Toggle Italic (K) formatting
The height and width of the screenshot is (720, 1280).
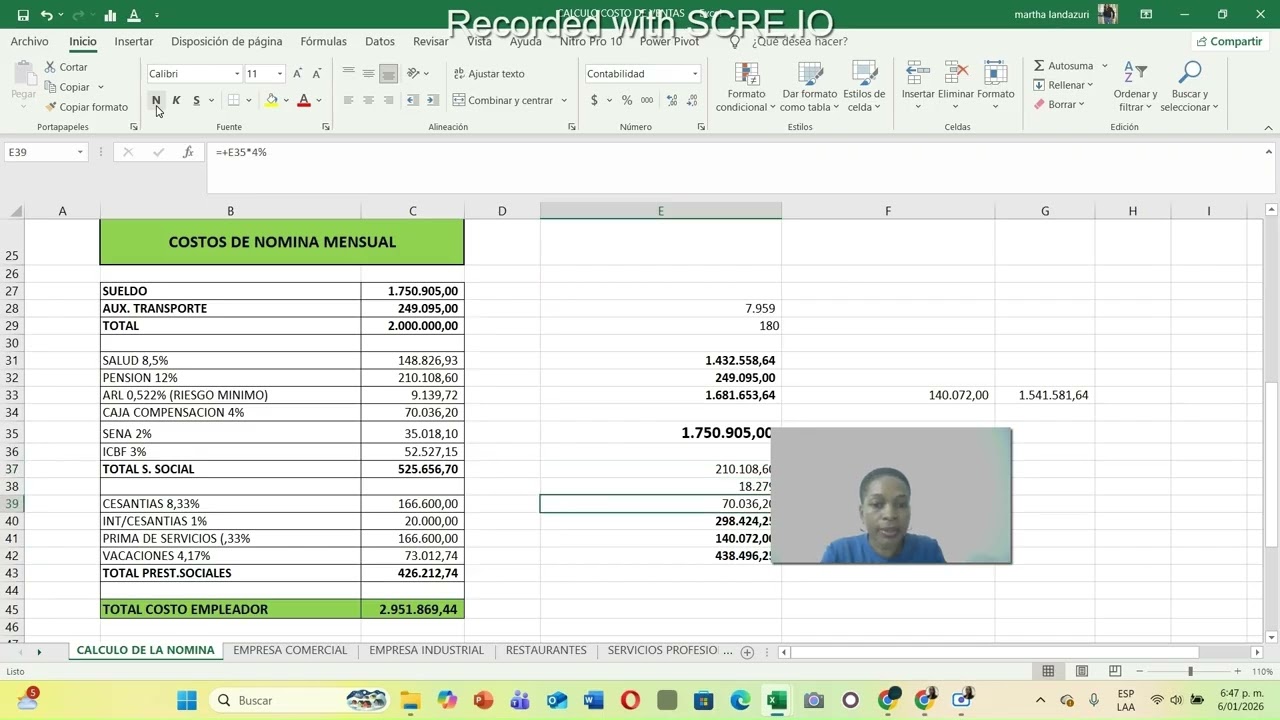(x=176, y=100)
